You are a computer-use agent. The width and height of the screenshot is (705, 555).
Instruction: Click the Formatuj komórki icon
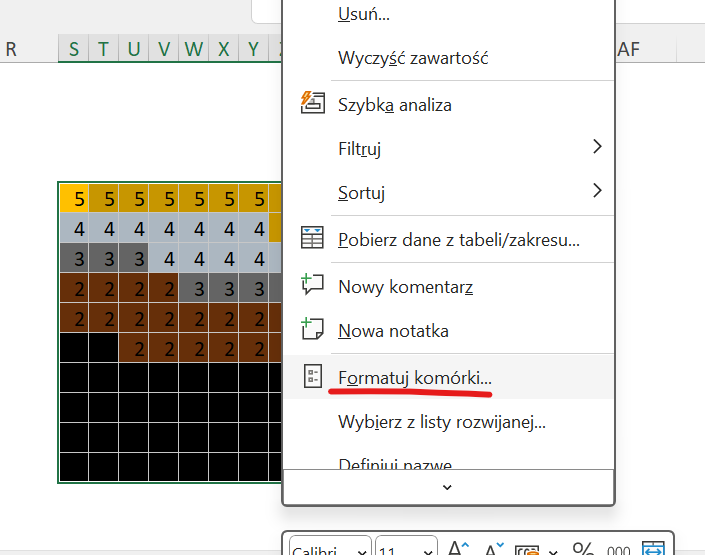click(x=313, y=377)
